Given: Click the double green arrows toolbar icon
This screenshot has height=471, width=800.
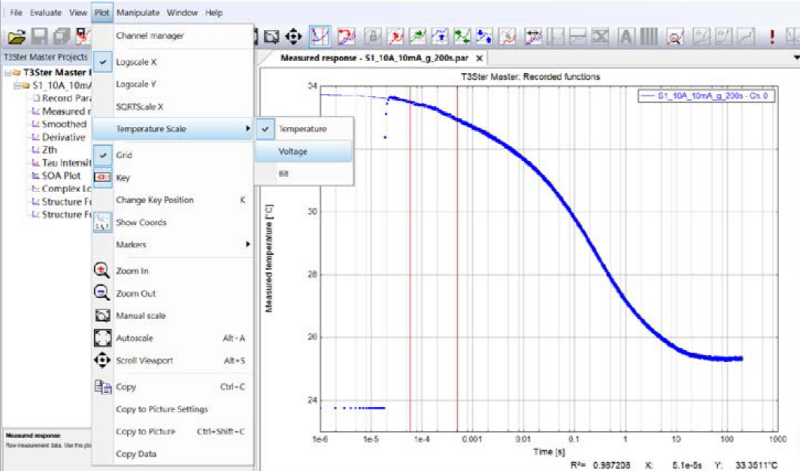Looking at the screenshot, I should point(462,36).
